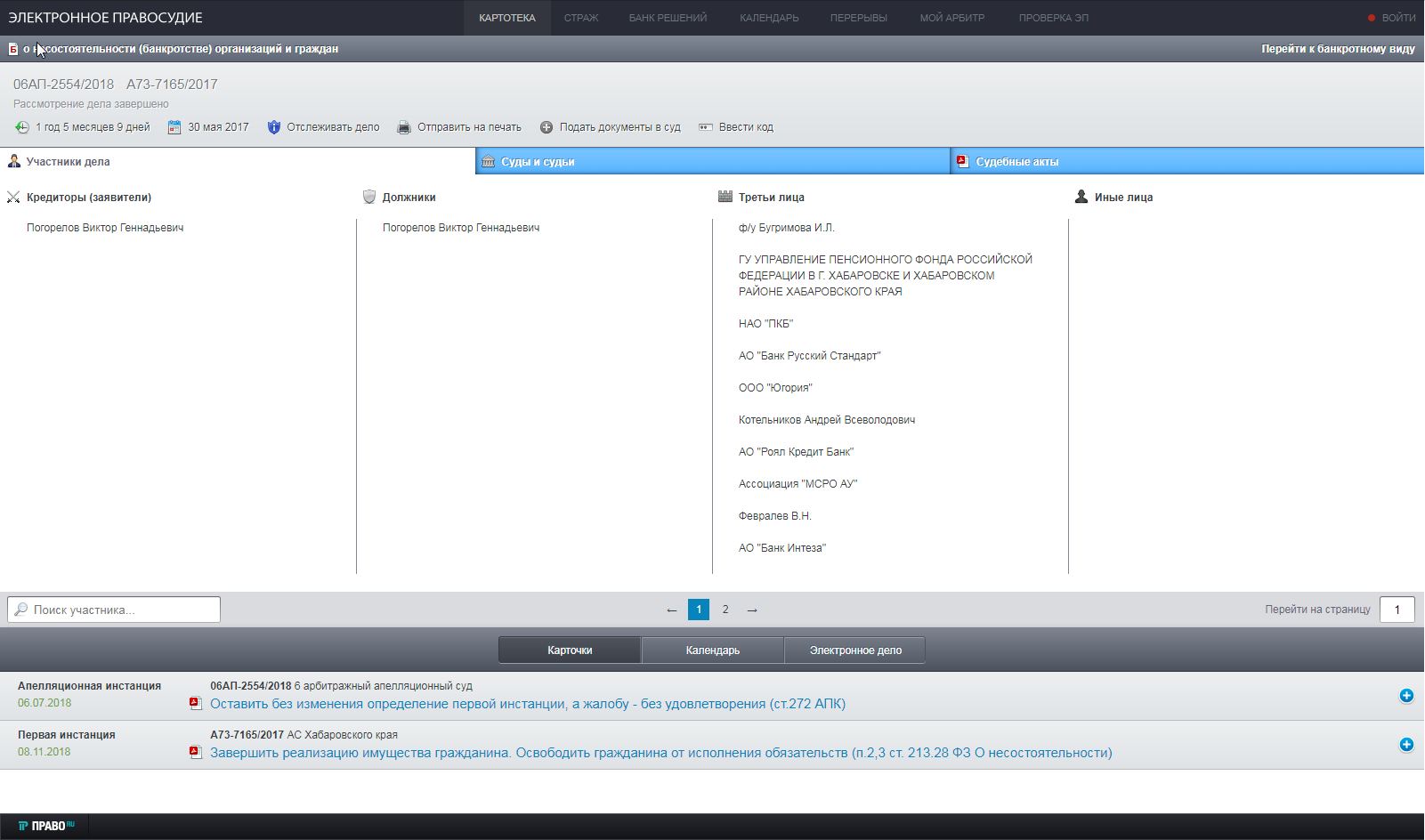
Task: Open PDF icon of the first instance ruling
Action: pos(196,753)
